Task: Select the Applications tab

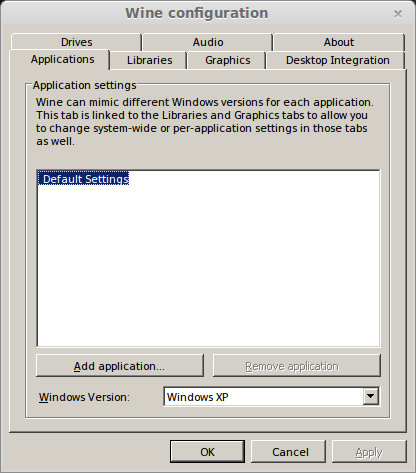Action: pos(62,59)
